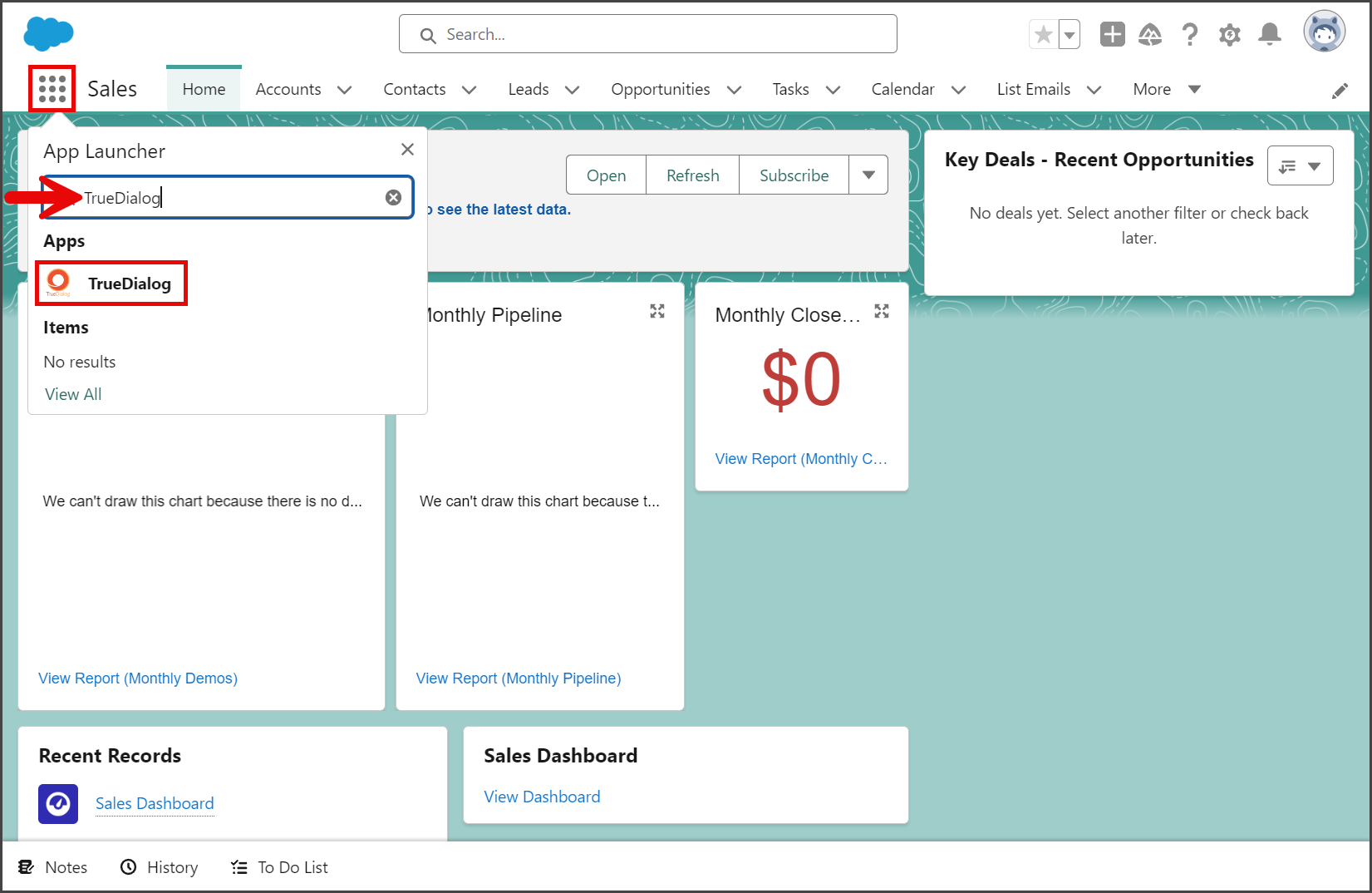
Task: Open the Notifications bell
Action: pyautogui.click(x=1270, y=34)
